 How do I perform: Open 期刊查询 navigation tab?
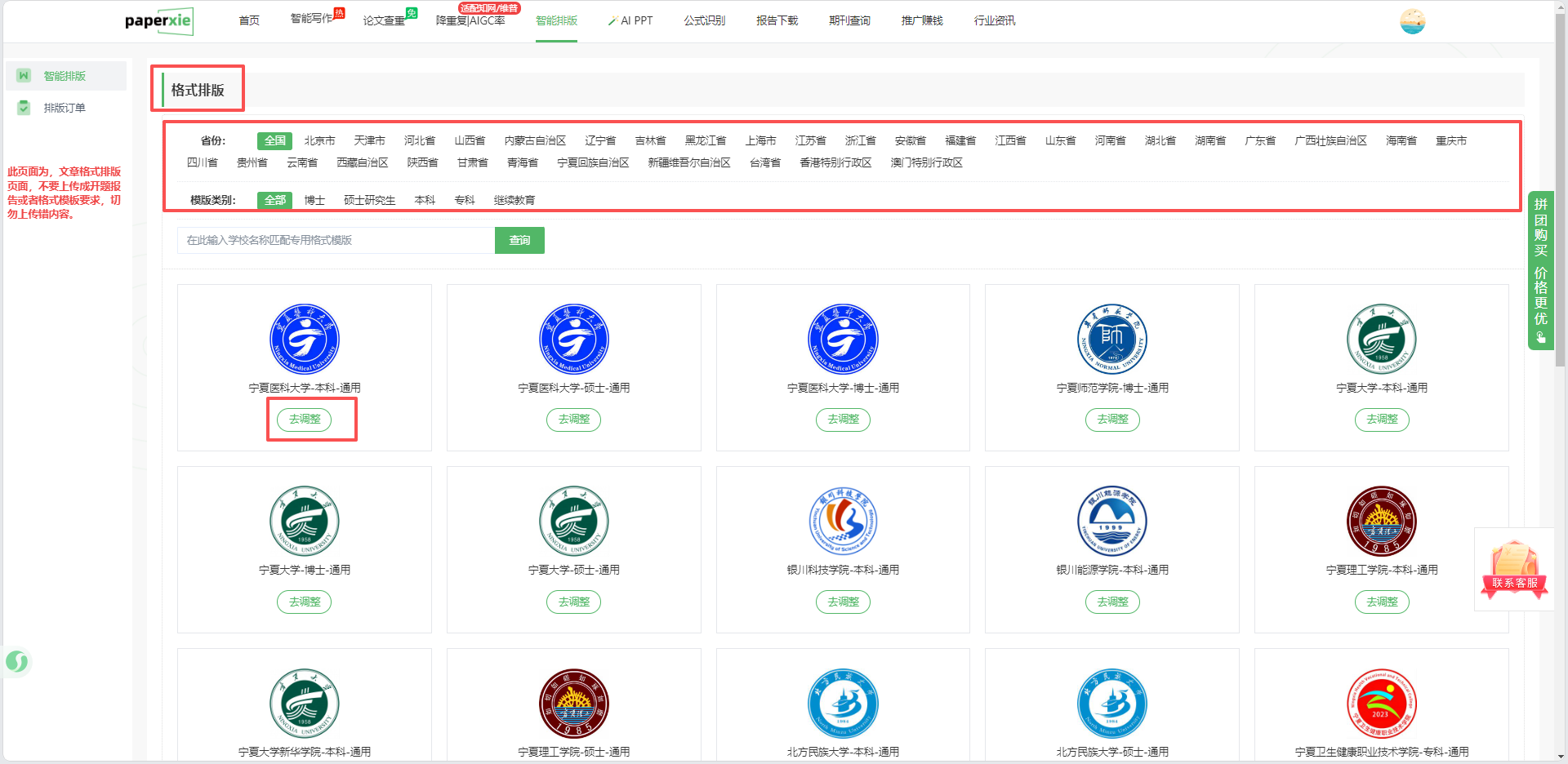pyautogui.click(x=849, y=20)
